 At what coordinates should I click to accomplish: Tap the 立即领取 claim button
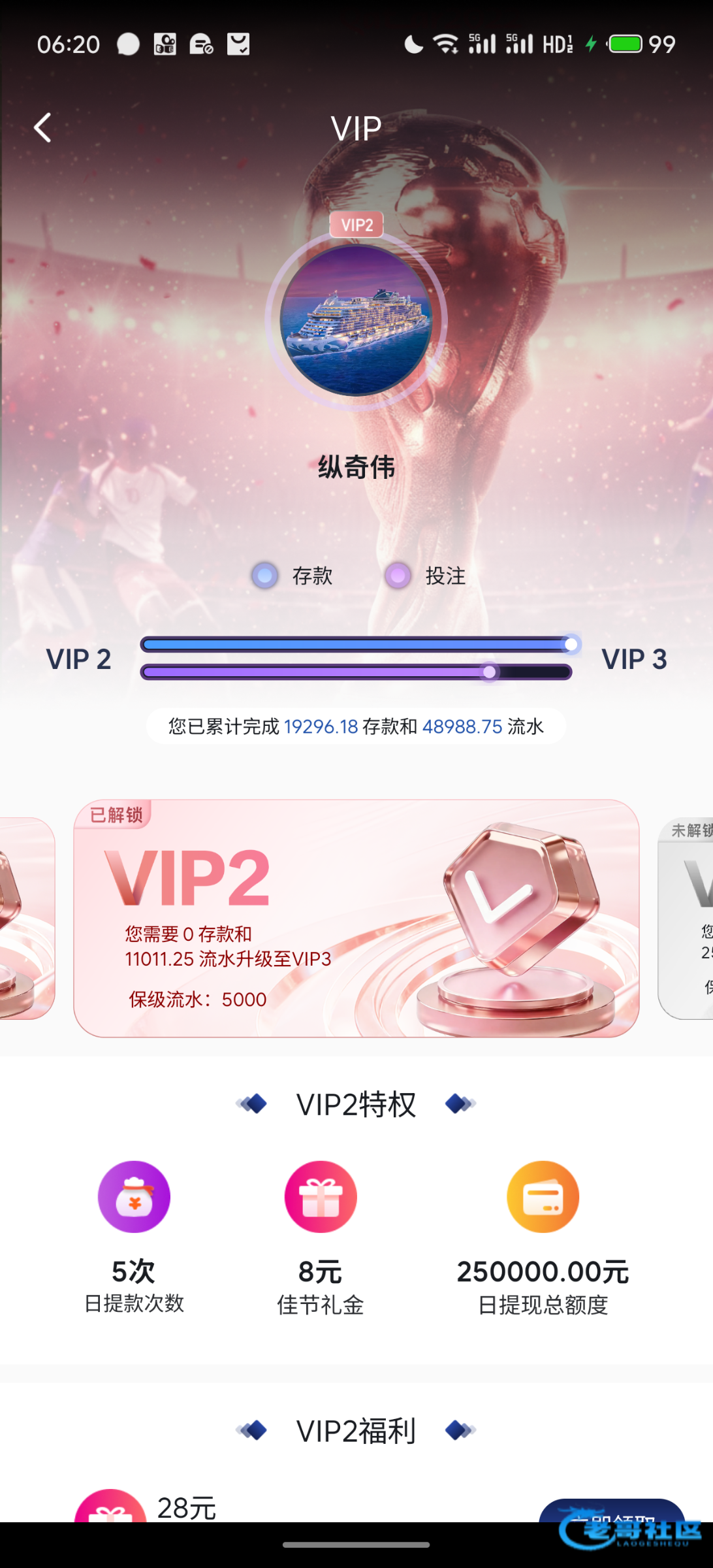point(612,1511)
